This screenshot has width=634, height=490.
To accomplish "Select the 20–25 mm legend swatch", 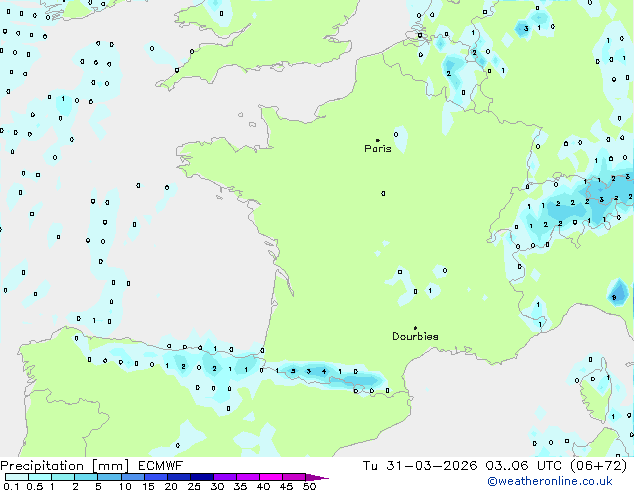I will (178, 477).
